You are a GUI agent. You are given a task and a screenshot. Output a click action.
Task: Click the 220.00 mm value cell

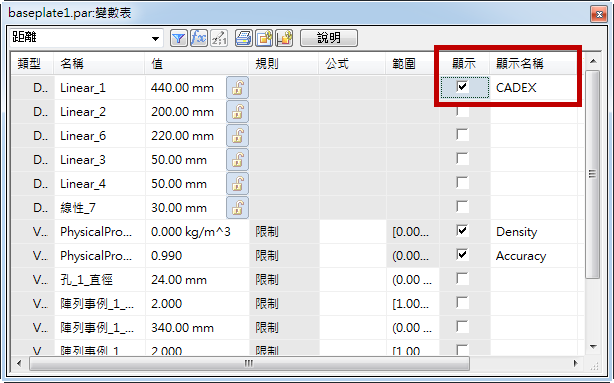[186, 135]
